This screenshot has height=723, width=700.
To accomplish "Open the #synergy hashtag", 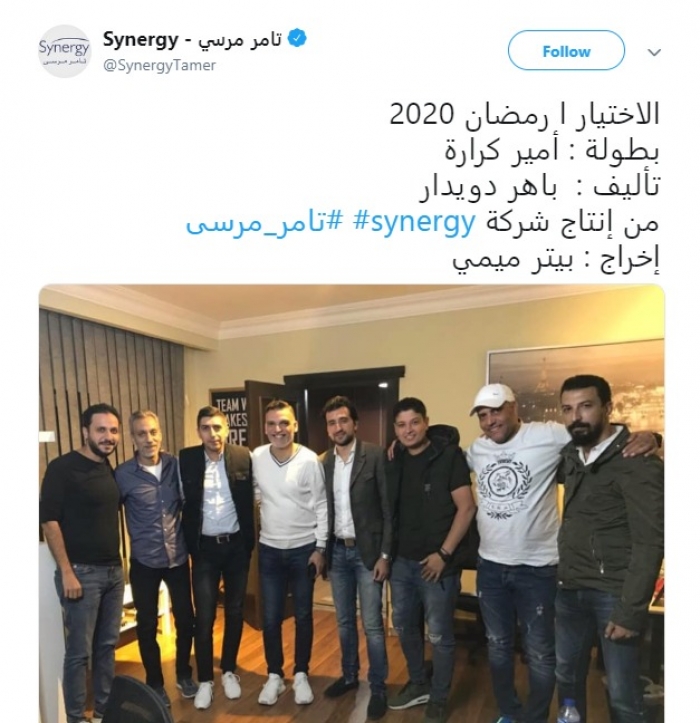I will click(414, 222).
